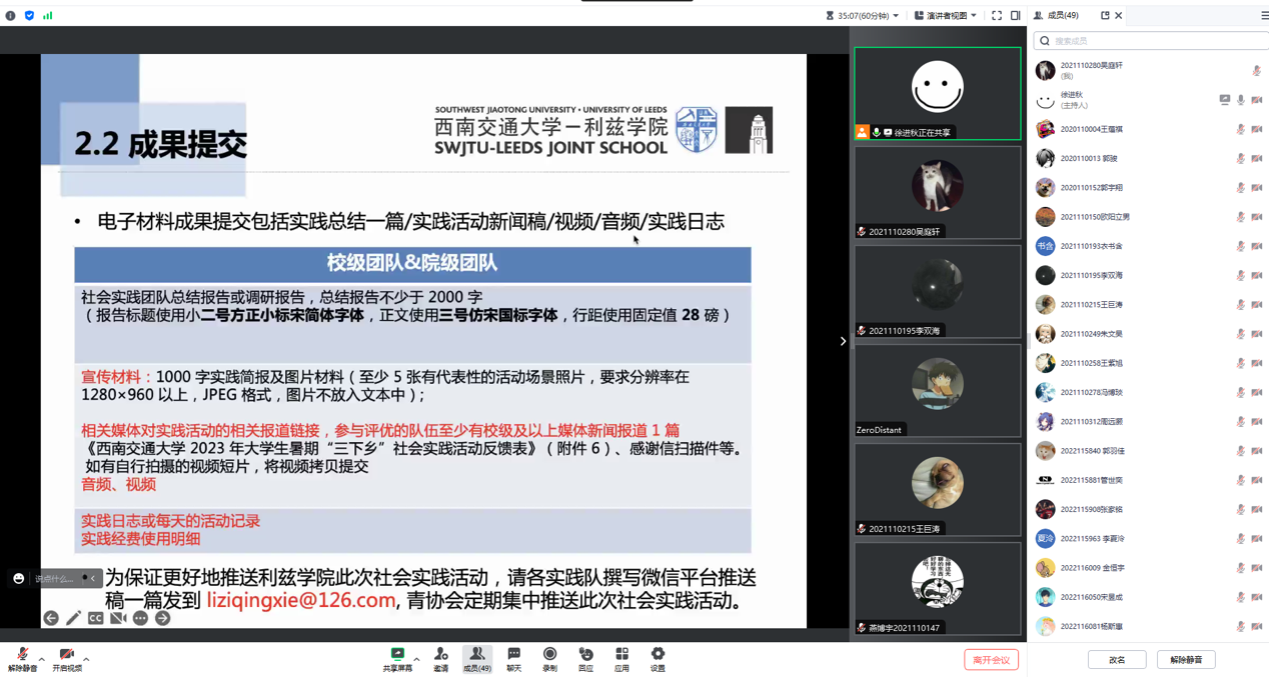Open the apps (应用) icon
Image resolution: width=1274 pixels, height=681 pixels.
(621, 658)
